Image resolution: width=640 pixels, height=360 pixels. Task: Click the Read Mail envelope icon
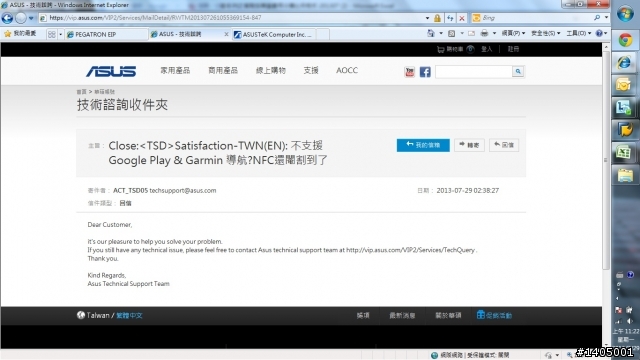[x=471, y=33]
